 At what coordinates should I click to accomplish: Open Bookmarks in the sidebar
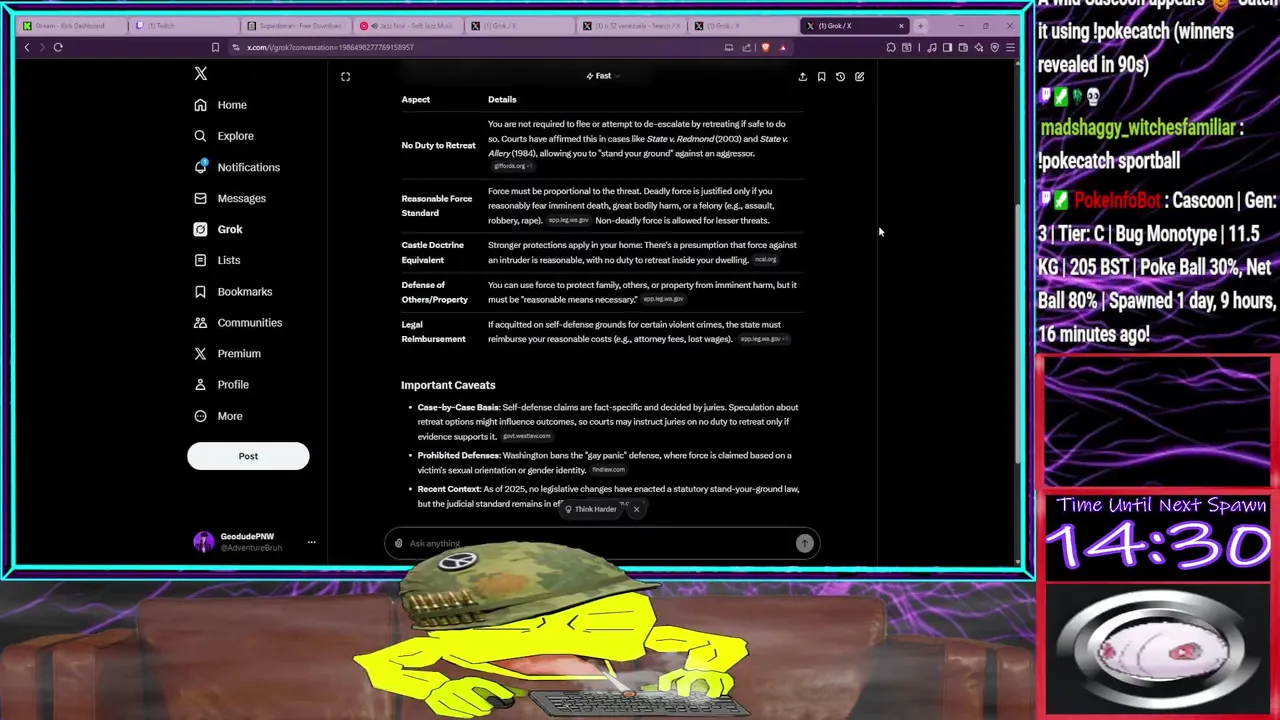(233, 291)
